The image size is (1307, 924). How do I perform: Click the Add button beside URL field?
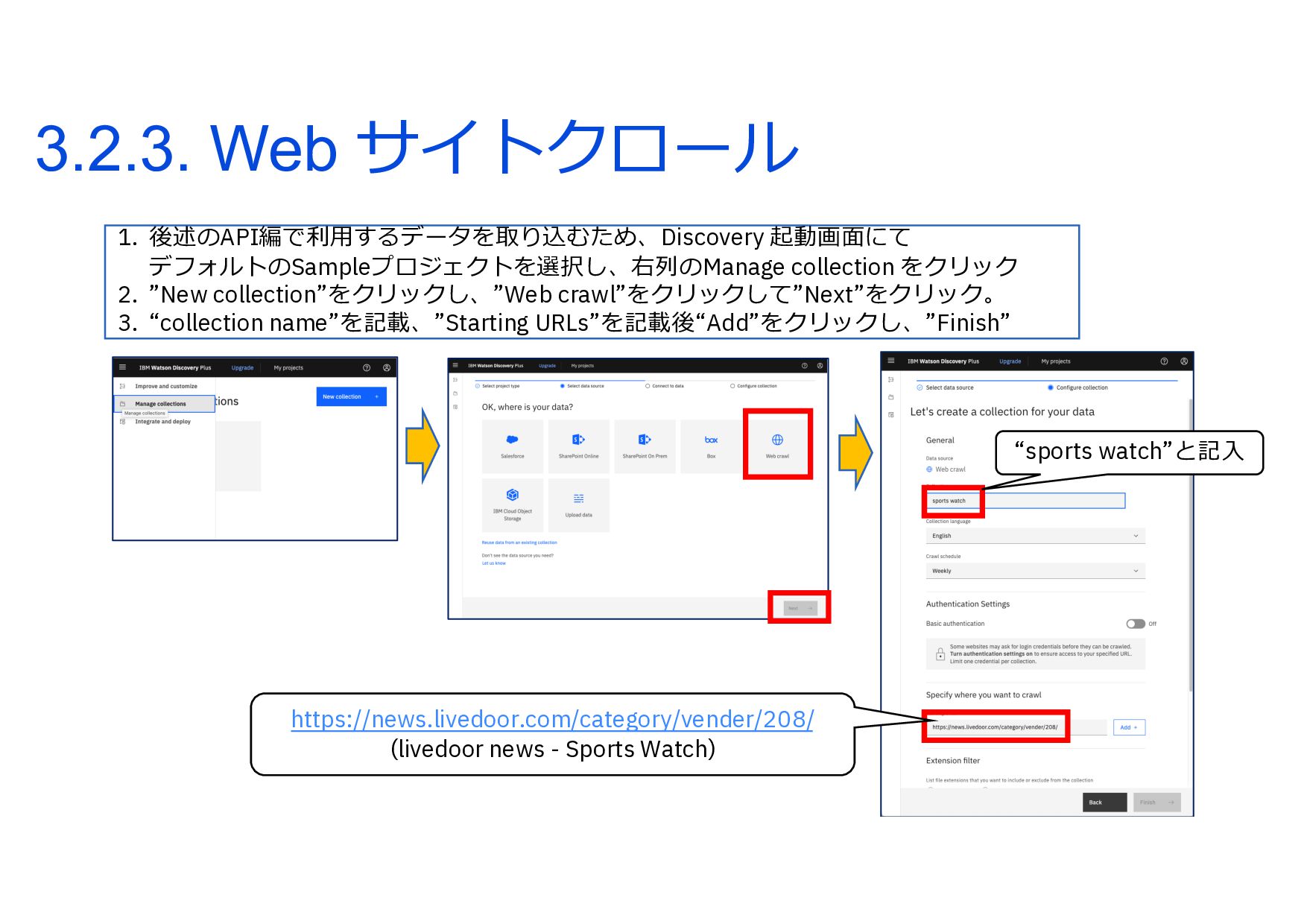click(x=1129, y=727)
